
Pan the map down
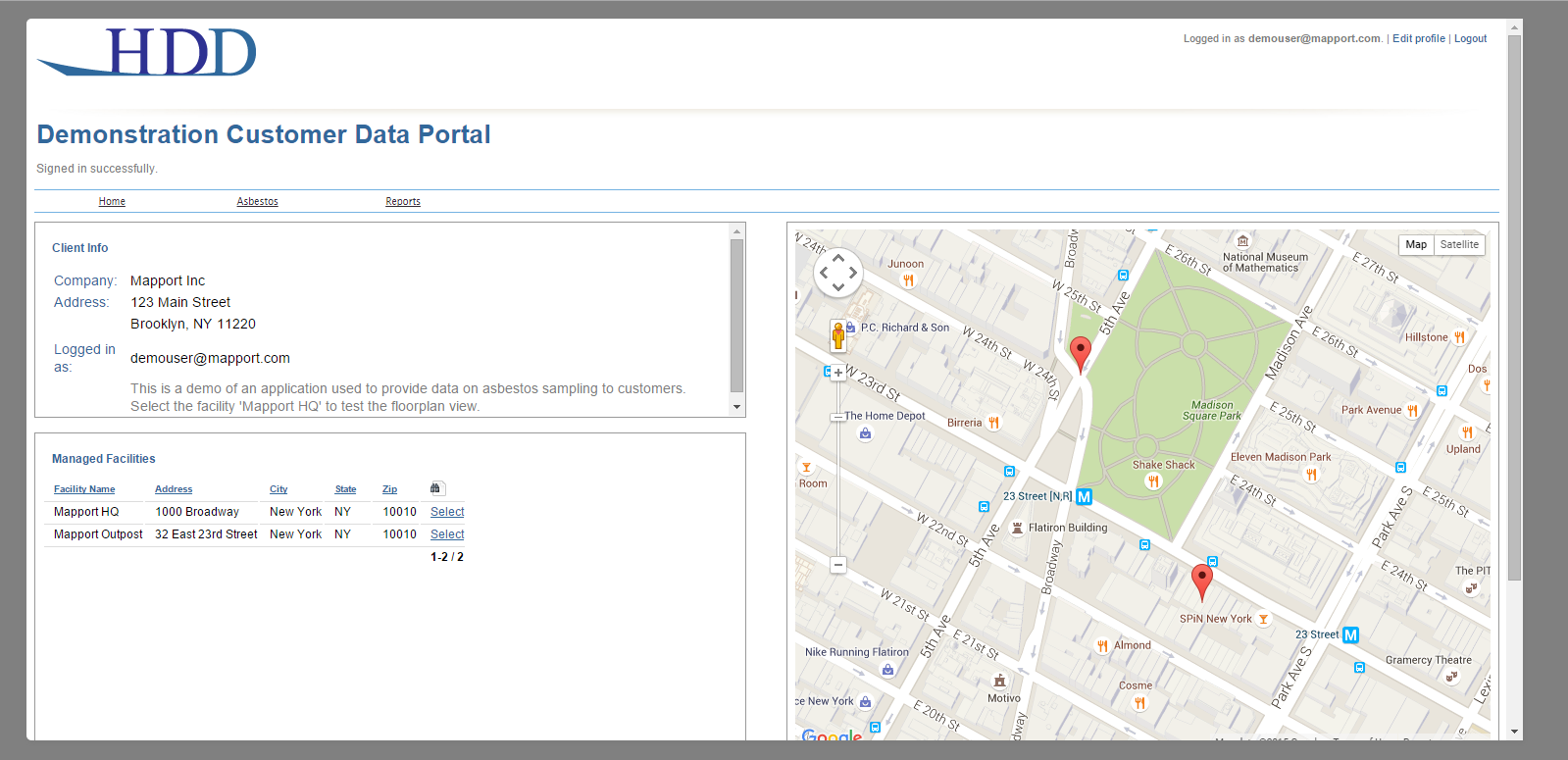point(838,287)
